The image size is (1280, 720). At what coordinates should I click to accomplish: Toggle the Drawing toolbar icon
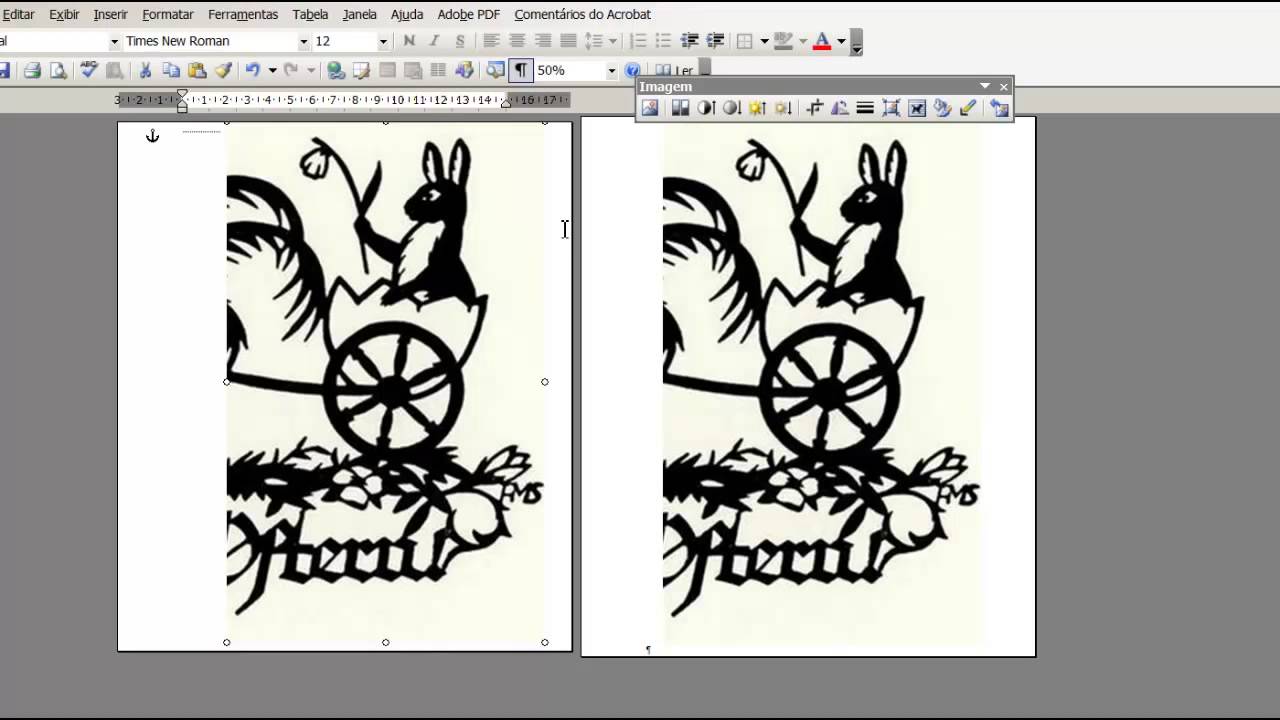click(464, 70)
